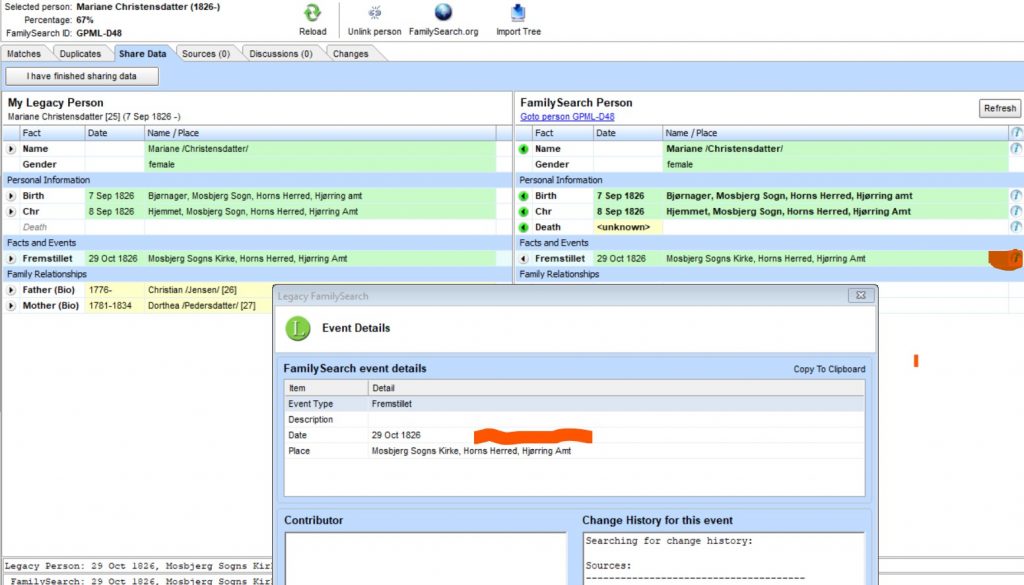Click FamilySearch Name / Place column header
This screenshot has width=1024, height=585.
835,133
